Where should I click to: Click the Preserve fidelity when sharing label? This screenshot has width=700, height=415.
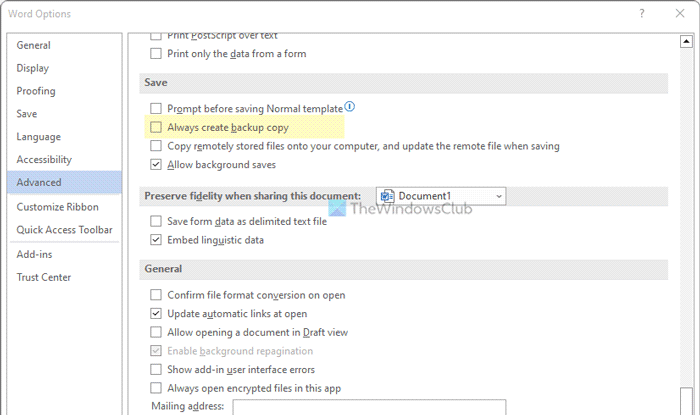coord(253,196)
